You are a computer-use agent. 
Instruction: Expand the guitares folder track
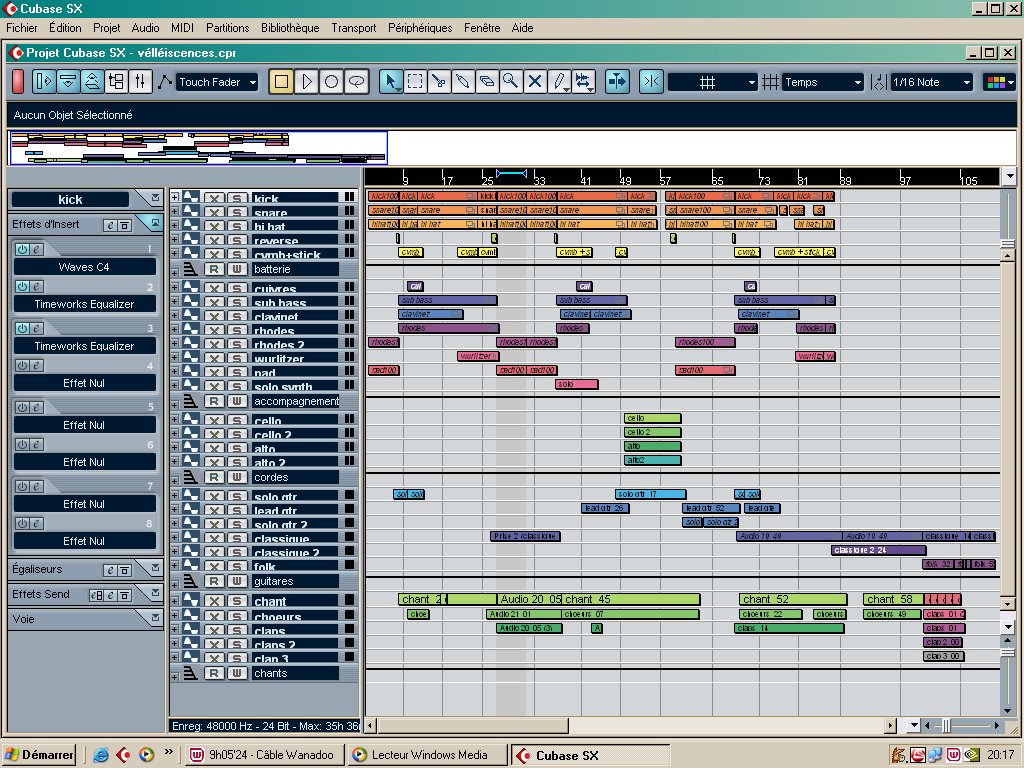(x=175, y=584)
